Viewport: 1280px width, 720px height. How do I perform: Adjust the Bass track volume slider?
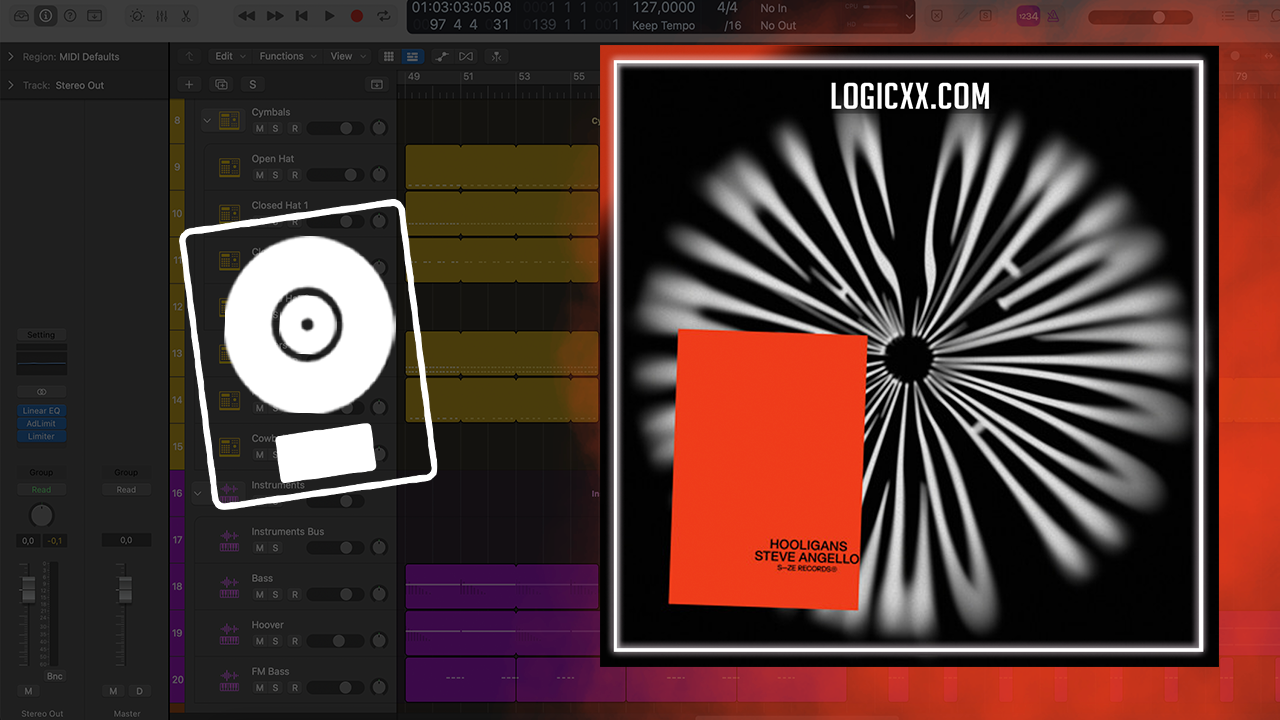point(335,595)
